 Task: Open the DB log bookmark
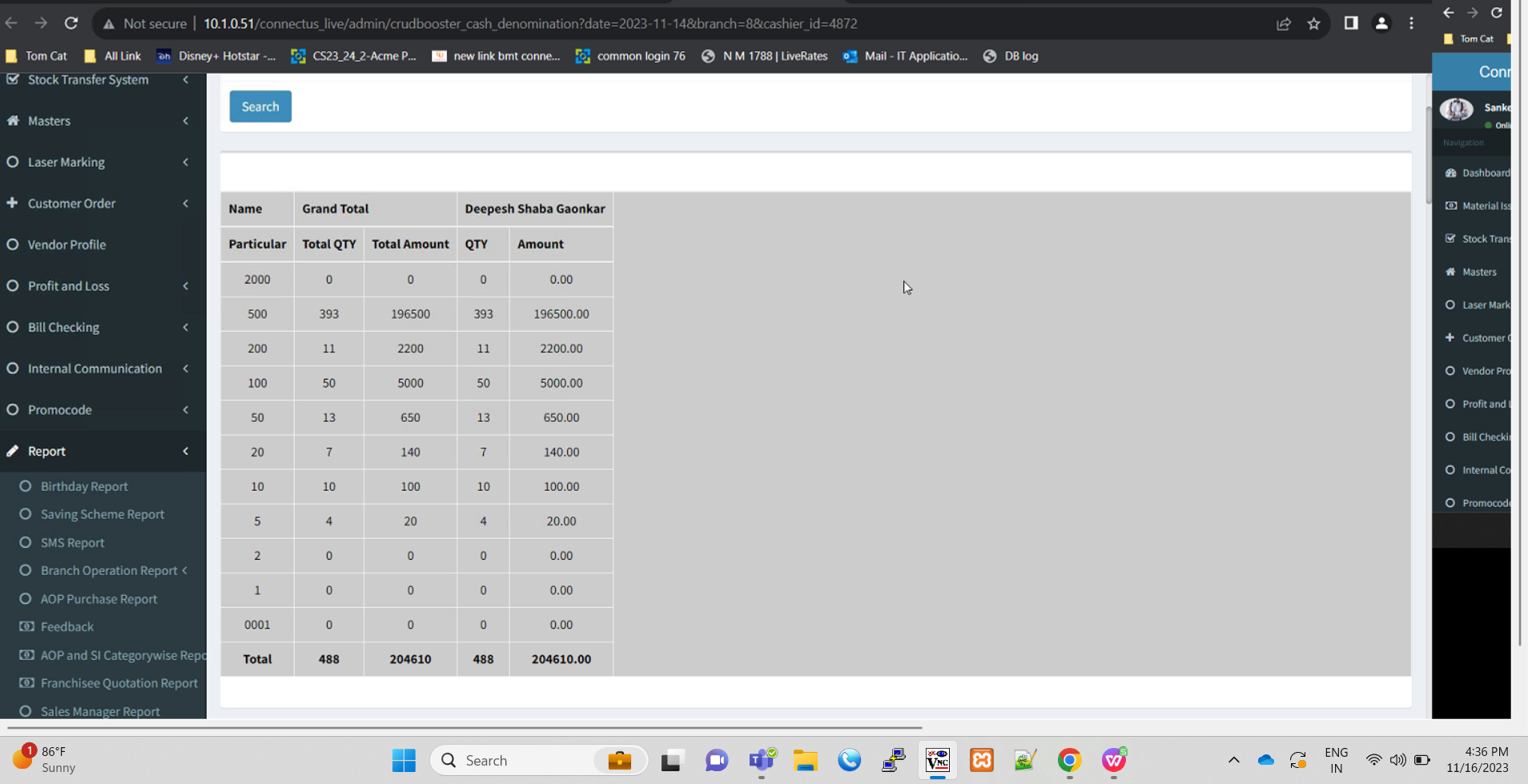pos(1011,56)
